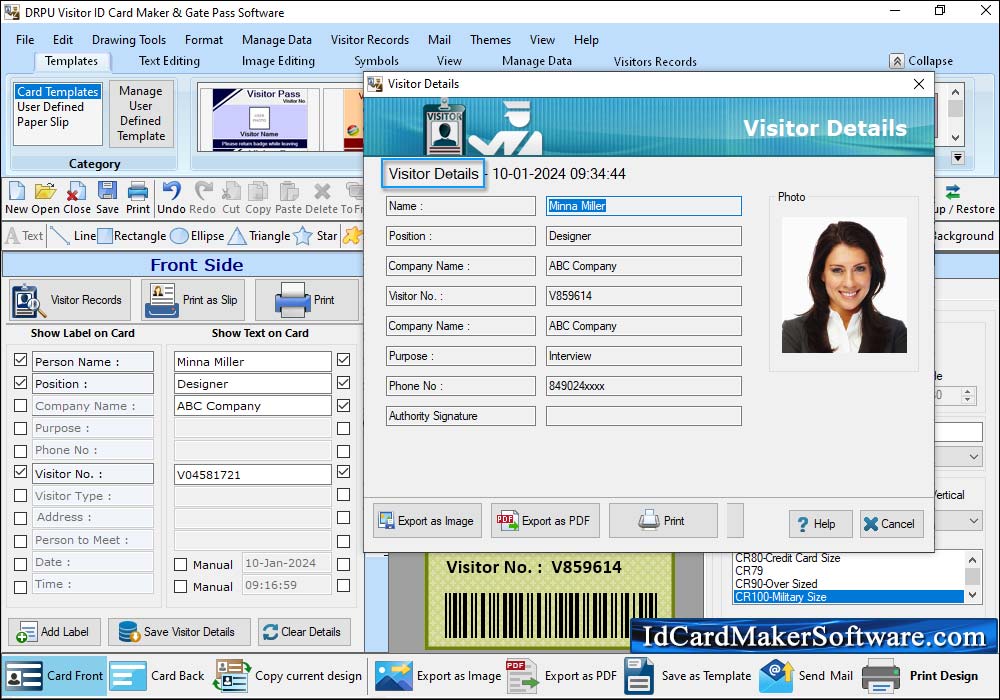Click Export as PDF in Visitor Details dialog
Viewport: 1000px width, 700px height.
tap(545, 521)
